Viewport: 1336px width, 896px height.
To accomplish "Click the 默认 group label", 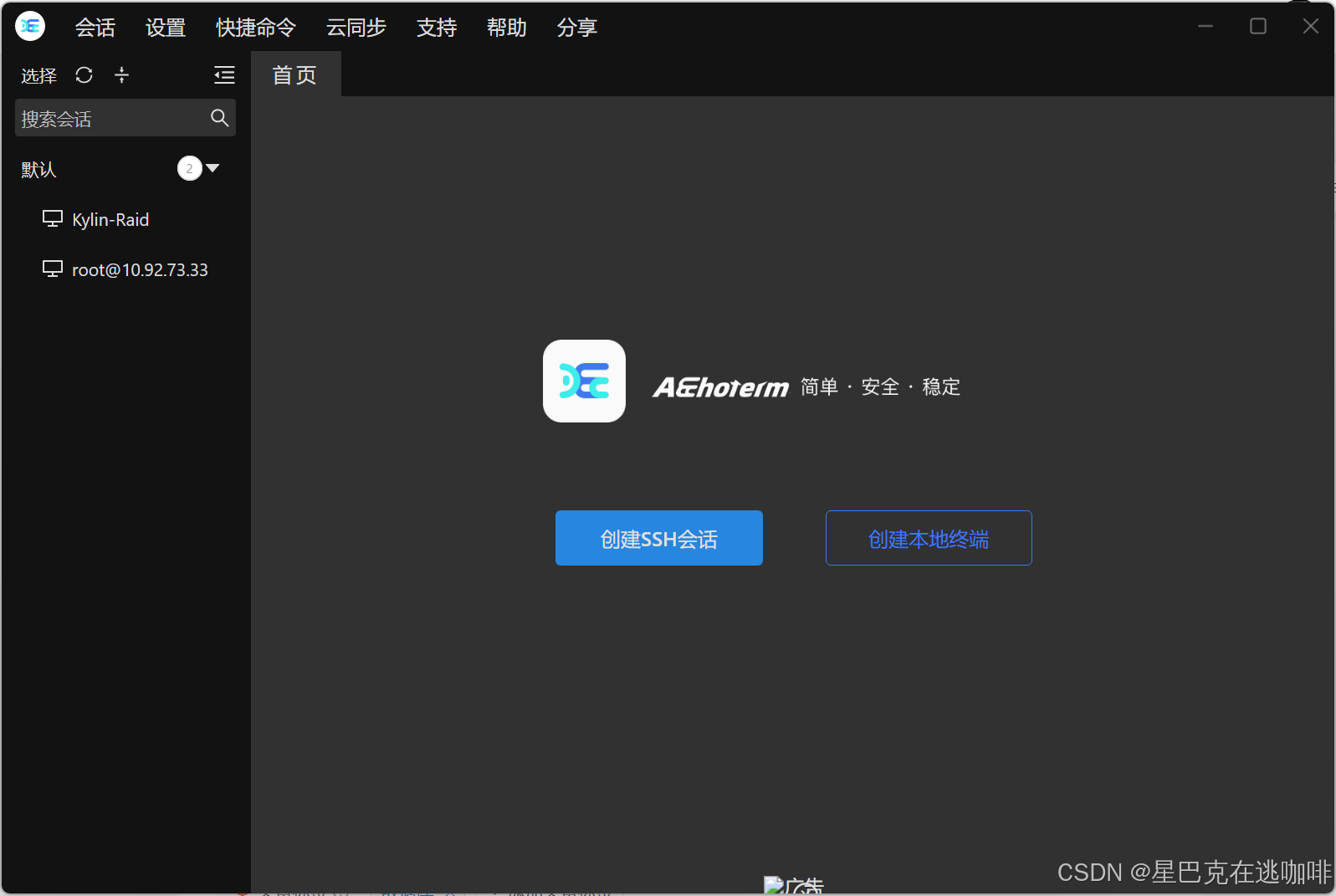I will pyautogui.click(x=38, y=169).
